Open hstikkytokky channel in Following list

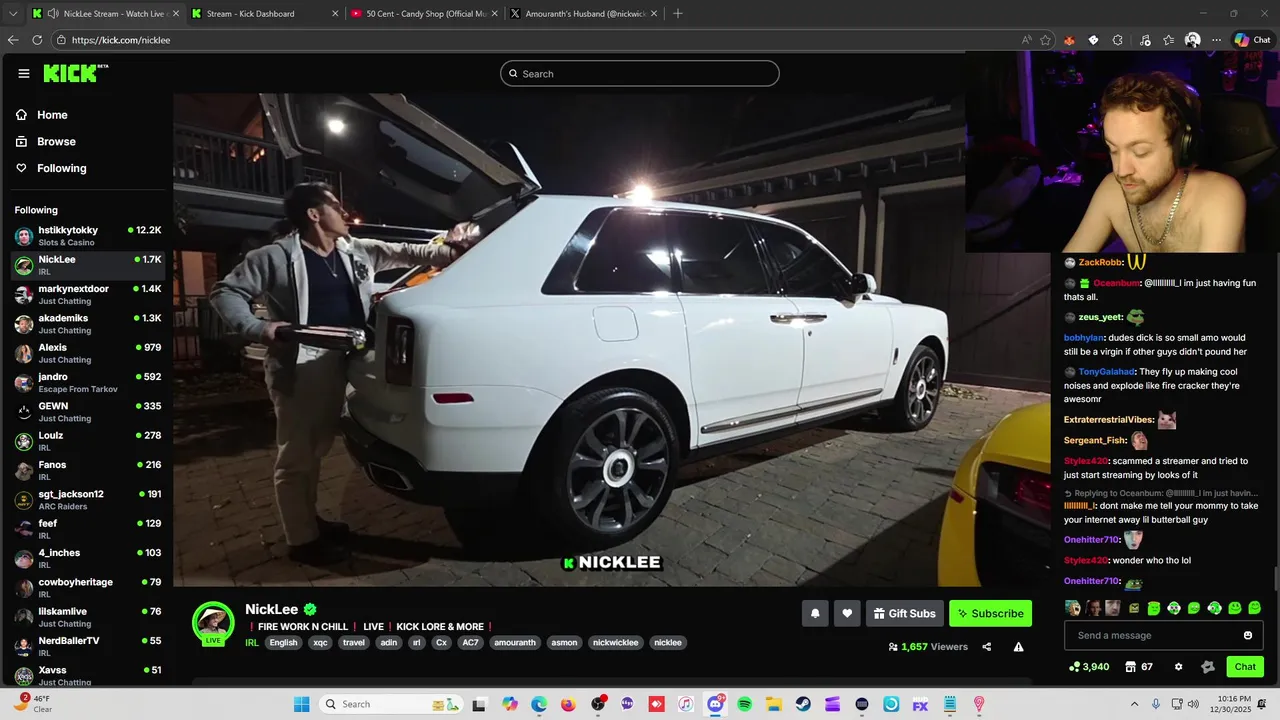coord(88,236)
